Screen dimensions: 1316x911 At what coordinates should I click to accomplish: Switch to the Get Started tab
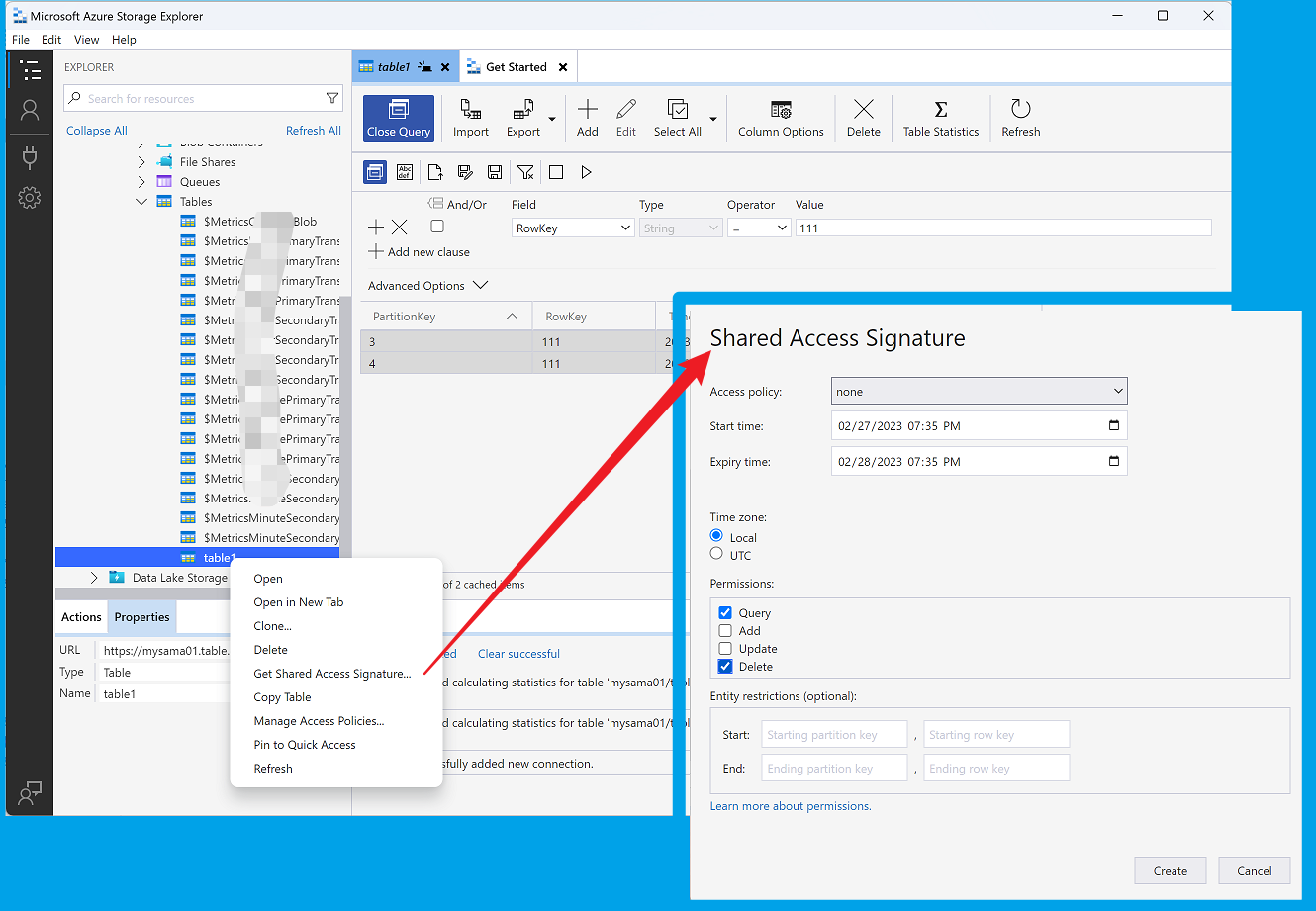(x=516, y=67)
